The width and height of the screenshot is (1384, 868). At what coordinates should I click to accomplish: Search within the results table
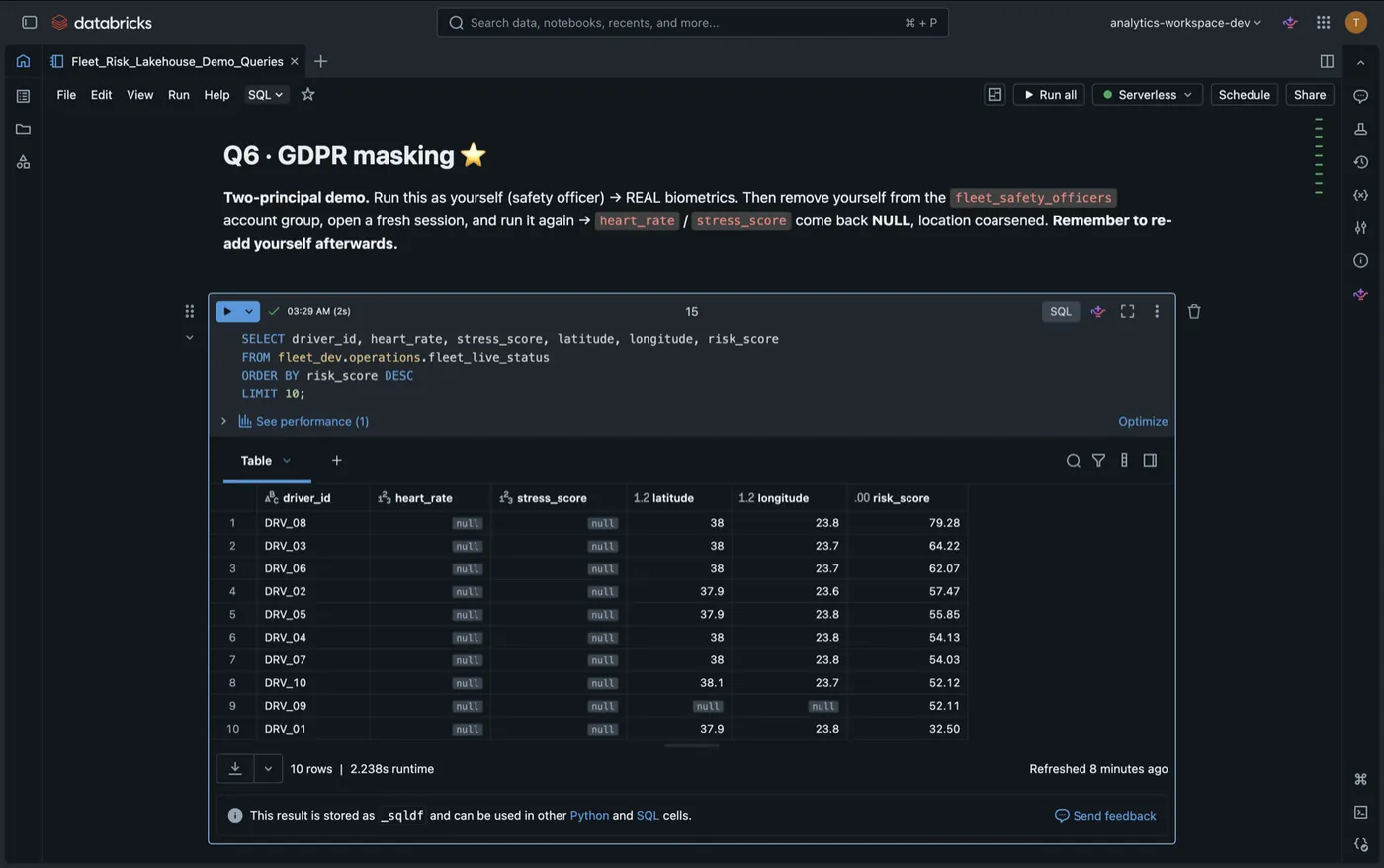click(1073, 460)
